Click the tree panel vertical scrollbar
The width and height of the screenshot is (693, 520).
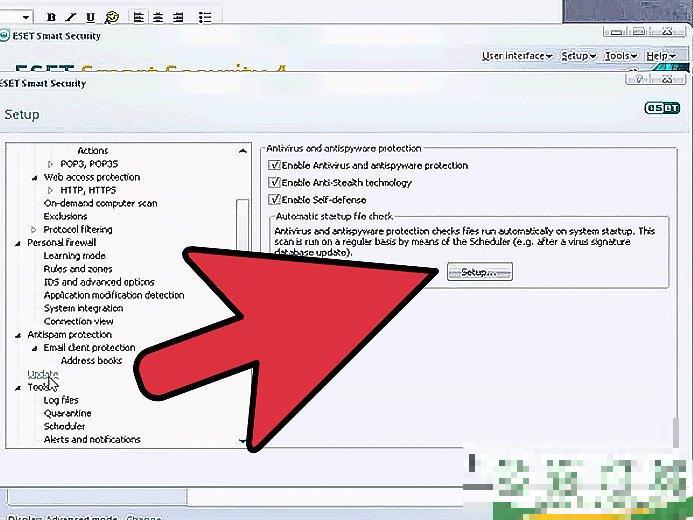(x=242, y=220)
